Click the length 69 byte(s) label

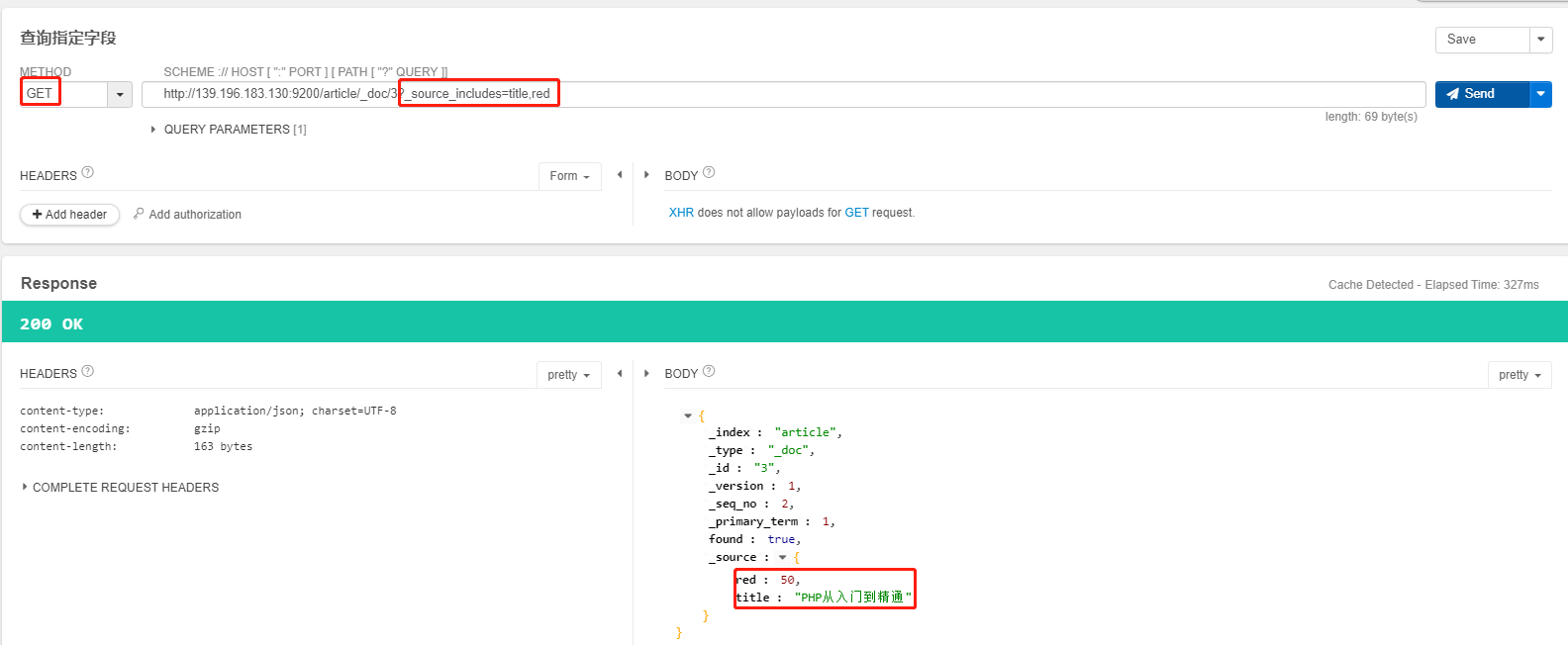pyautogui.click(x=1371, y=117)
